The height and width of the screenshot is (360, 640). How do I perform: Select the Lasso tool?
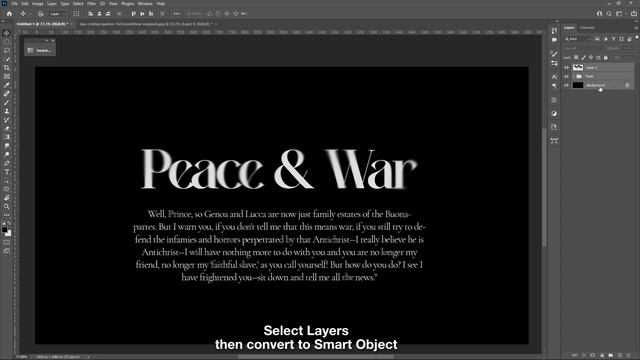(x=7, y=51)
